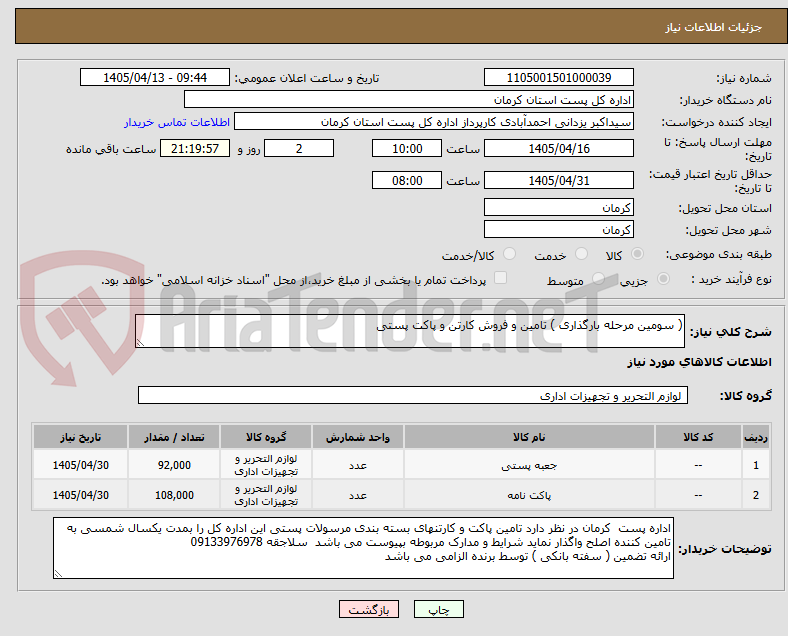Click the remaining days field showing 2
Image resolution: width=788 pixels, height=636 pixels.
[x=299, y=148]
